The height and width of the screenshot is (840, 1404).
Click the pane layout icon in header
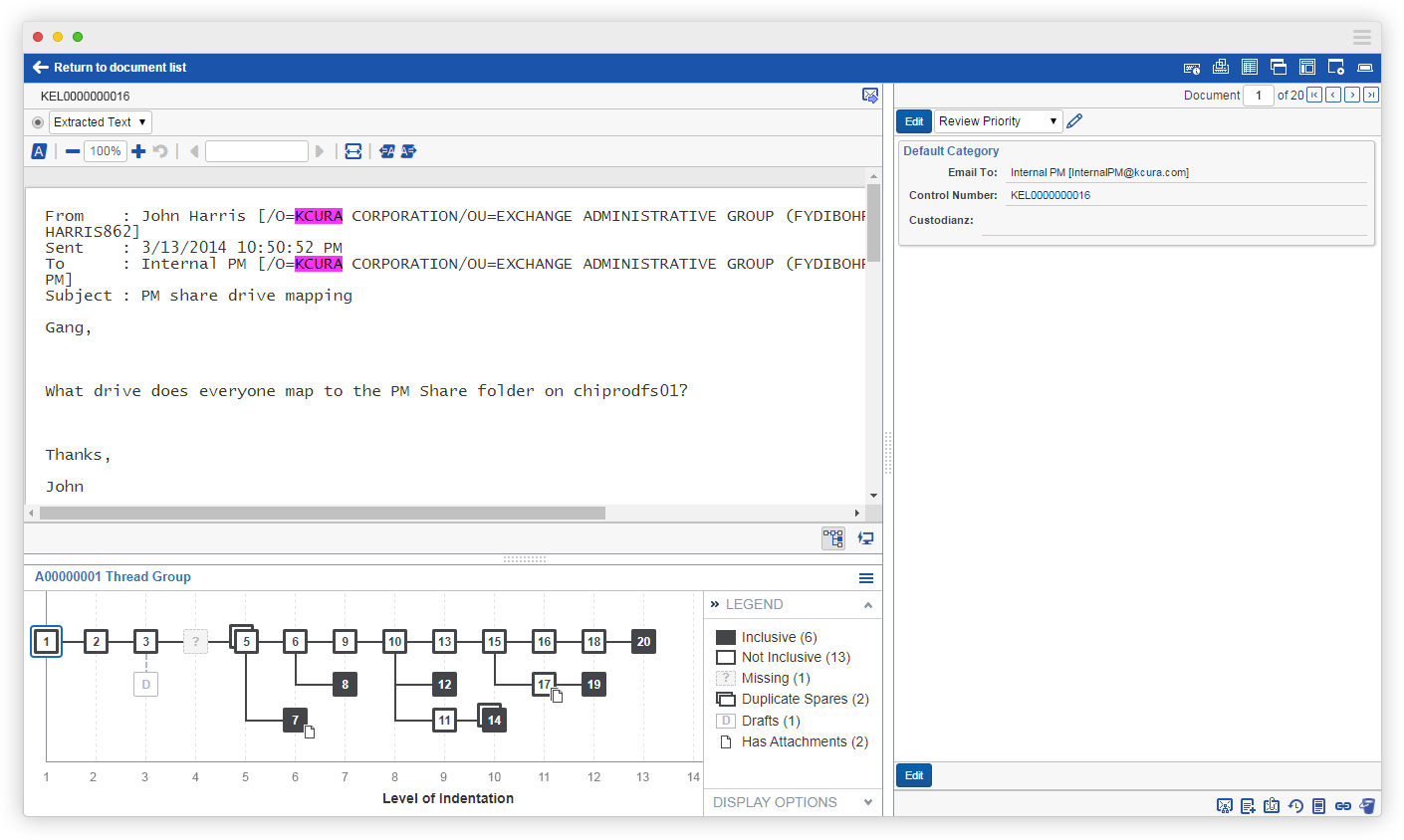click(1307, 67)
